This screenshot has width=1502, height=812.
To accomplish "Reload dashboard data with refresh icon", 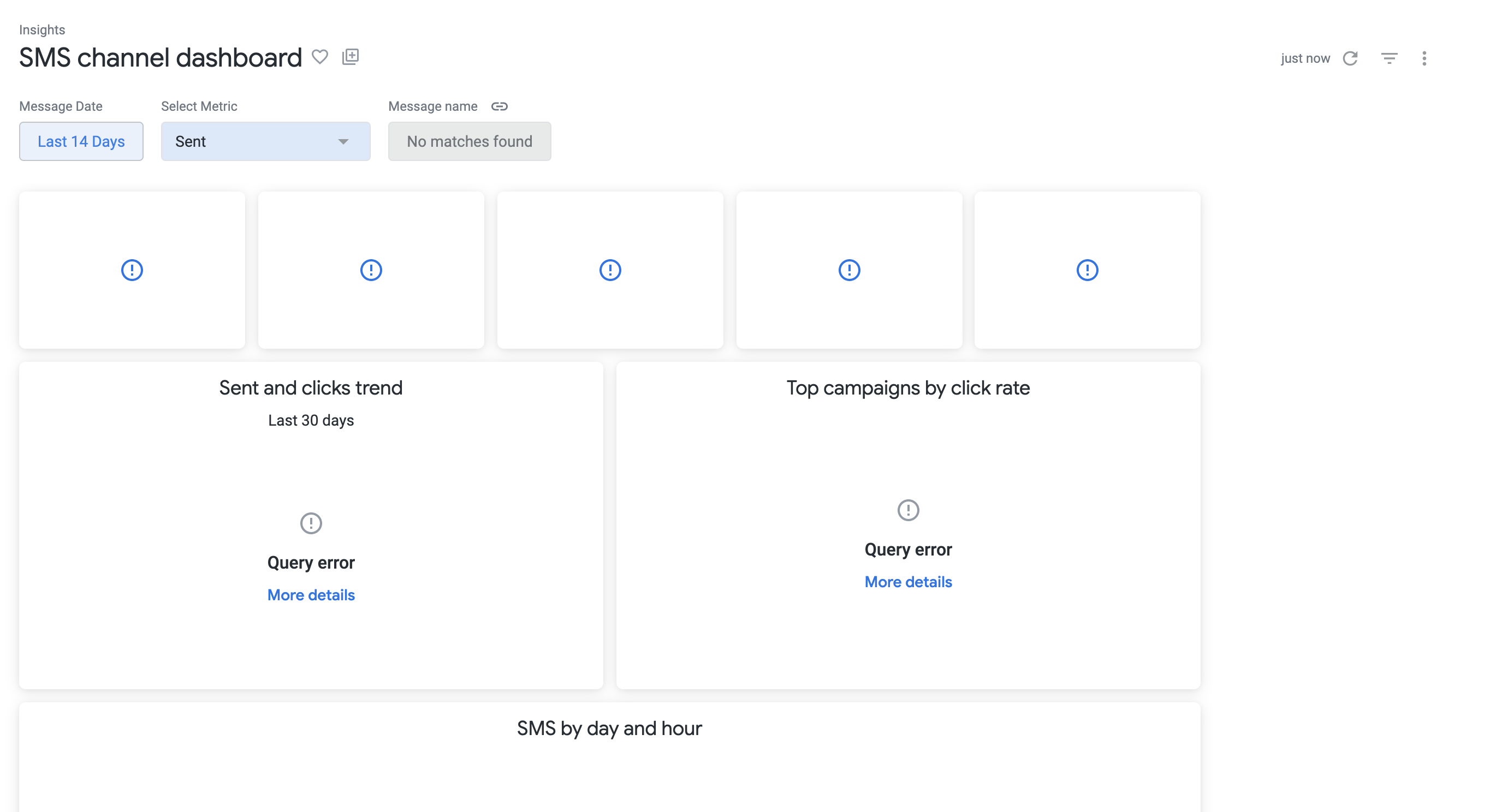I will click(1350, 58).
